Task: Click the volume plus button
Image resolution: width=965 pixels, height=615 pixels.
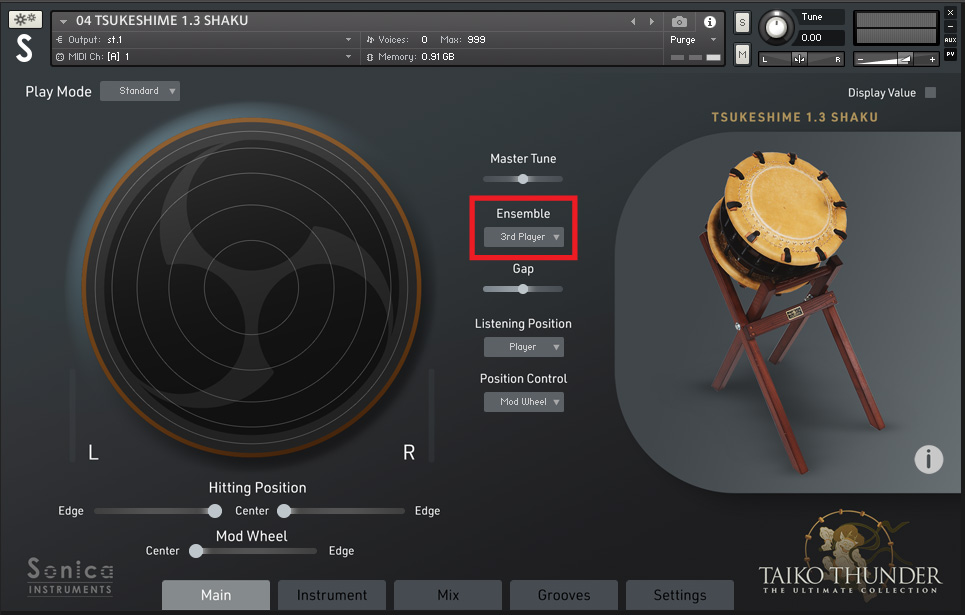Action: [932, 60]
